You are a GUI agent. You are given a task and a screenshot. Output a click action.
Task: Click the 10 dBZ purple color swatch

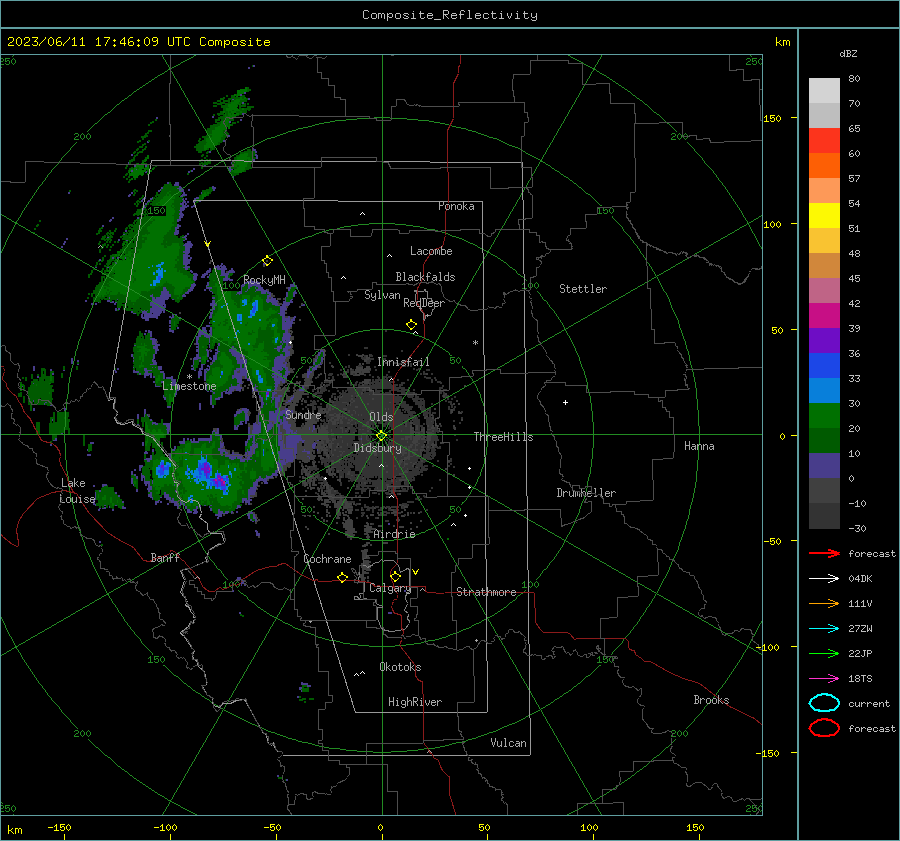[x=824, y=466]
